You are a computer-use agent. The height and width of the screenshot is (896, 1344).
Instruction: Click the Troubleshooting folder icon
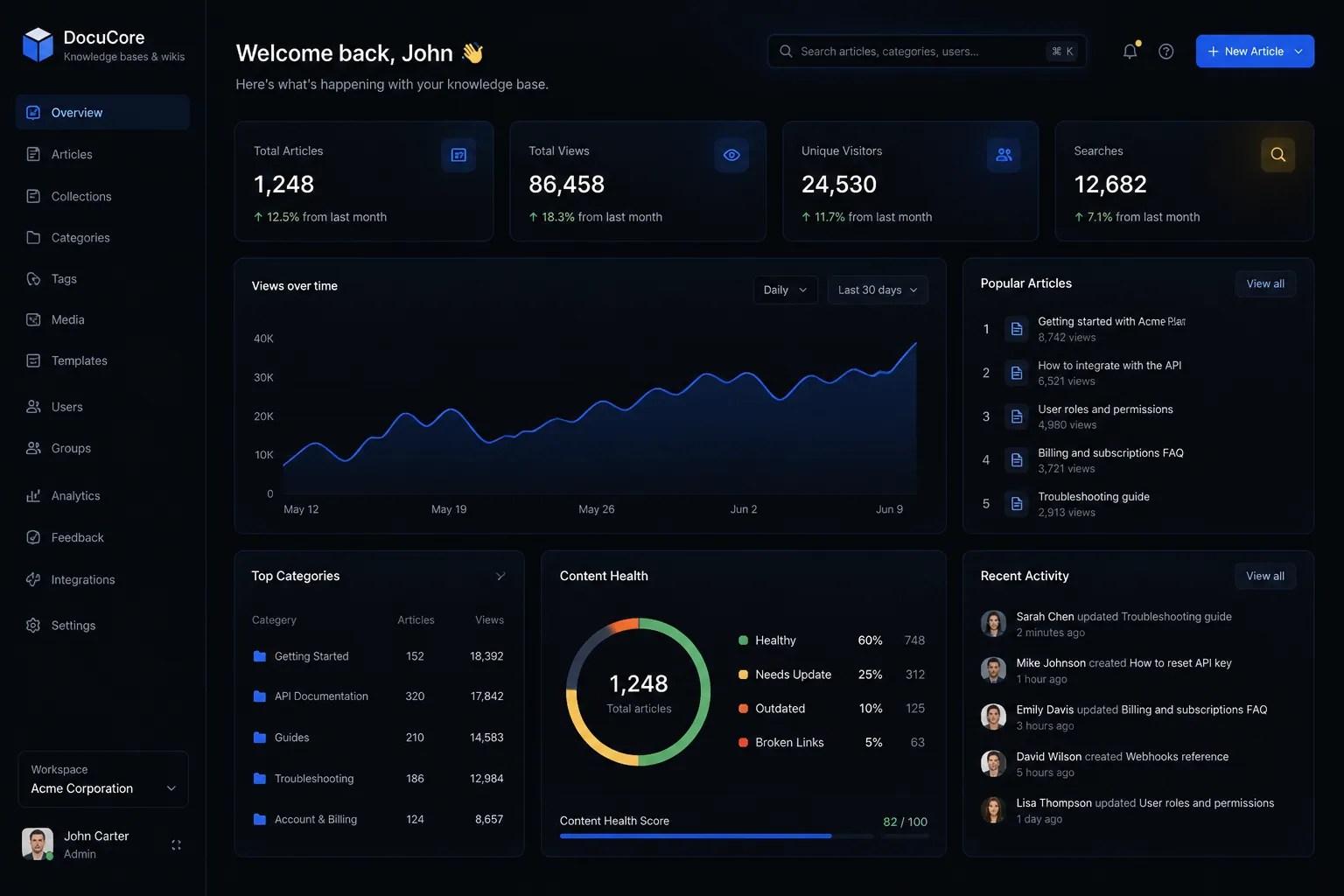(x=260, y=779)
